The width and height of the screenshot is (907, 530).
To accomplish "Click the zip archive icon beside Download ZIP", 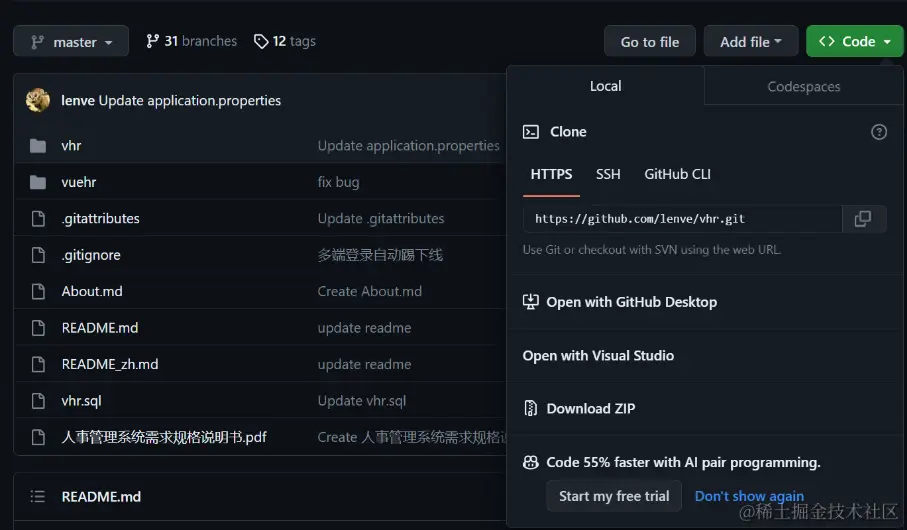I will 530,408.
